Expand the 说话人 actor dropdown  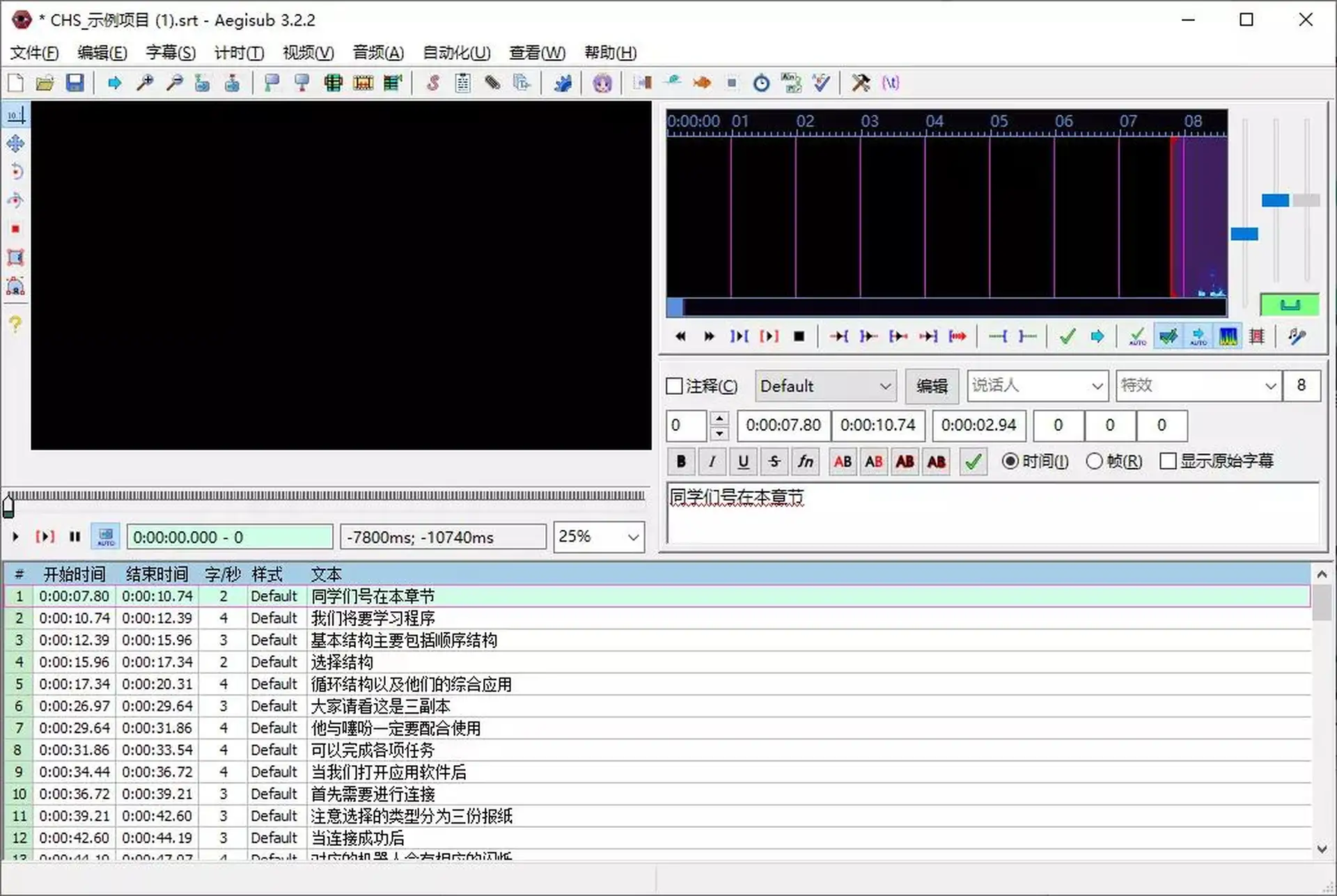tap(1097, 386)
